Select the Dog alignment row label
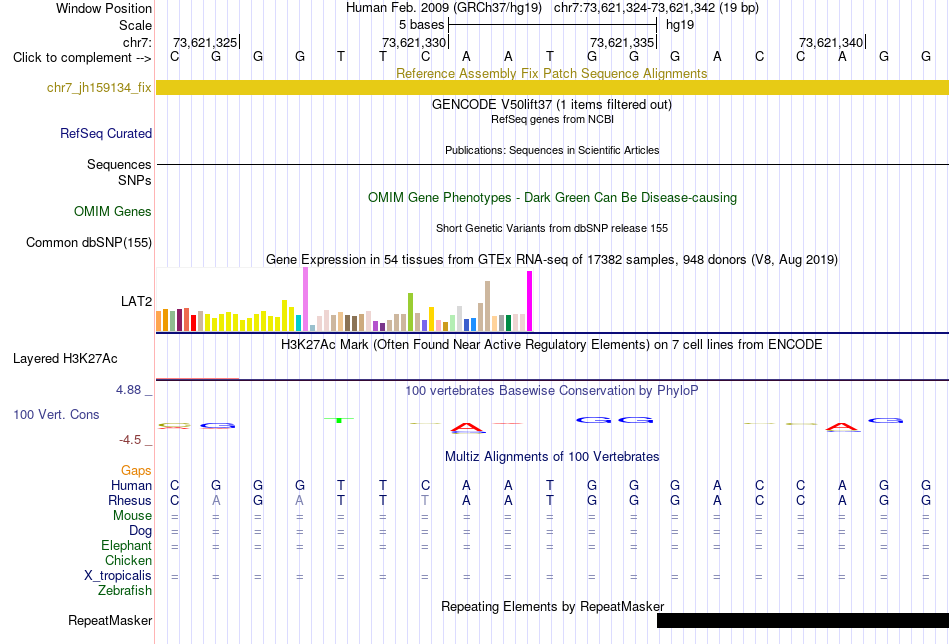The width and height of the screenshot is (950, 644). (x=141, y=531)
